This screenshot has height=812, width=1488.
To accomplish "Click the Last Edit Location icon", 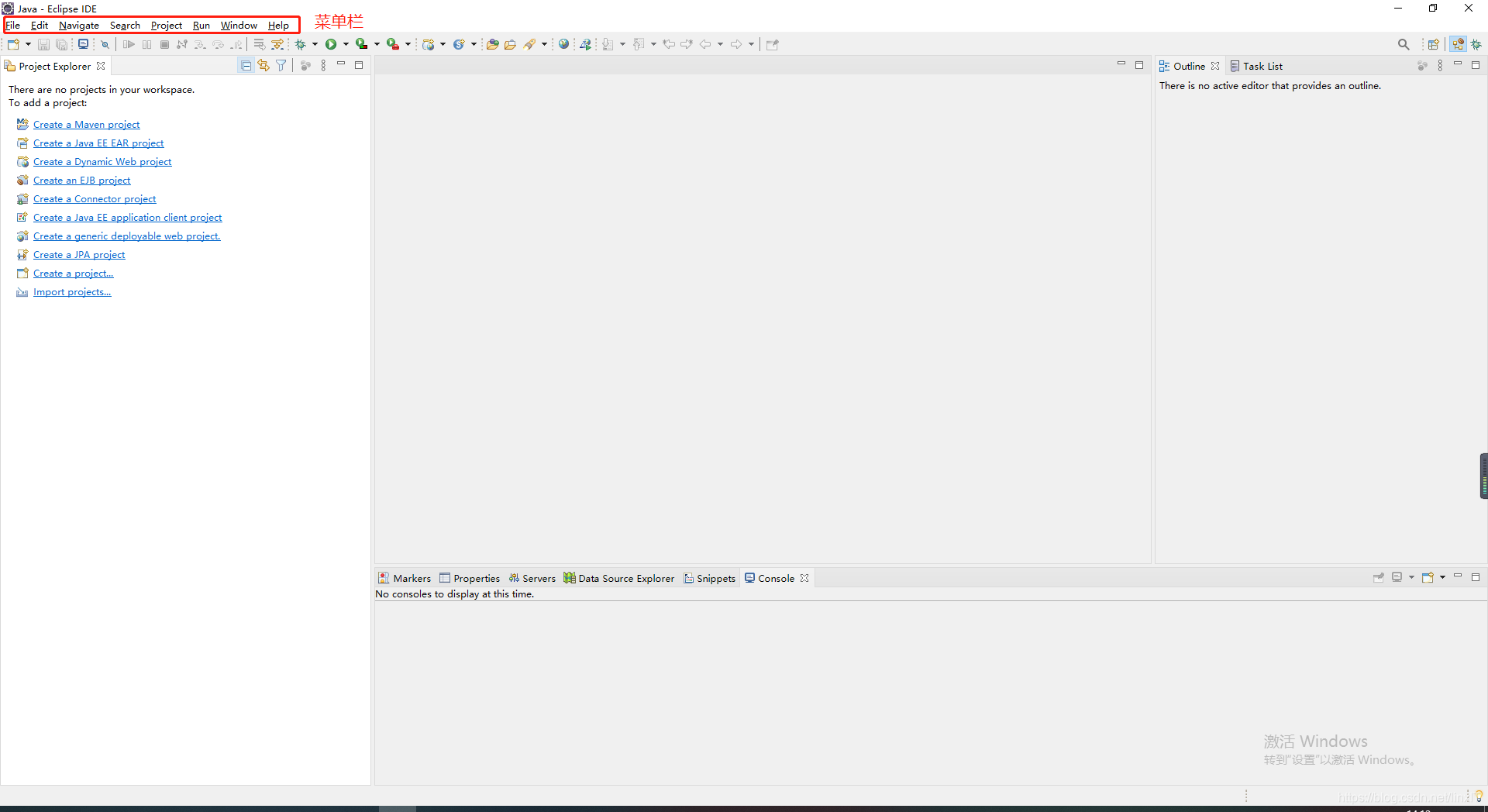I will pos(669,44).
